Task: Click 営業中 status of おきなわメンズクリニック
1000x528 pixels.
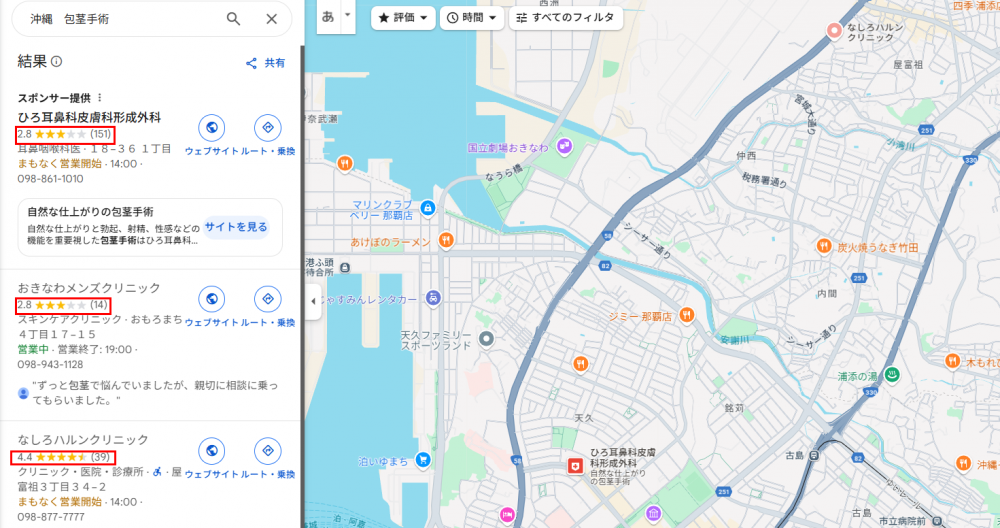Action: pyautogui.click(x=33, y=349)
